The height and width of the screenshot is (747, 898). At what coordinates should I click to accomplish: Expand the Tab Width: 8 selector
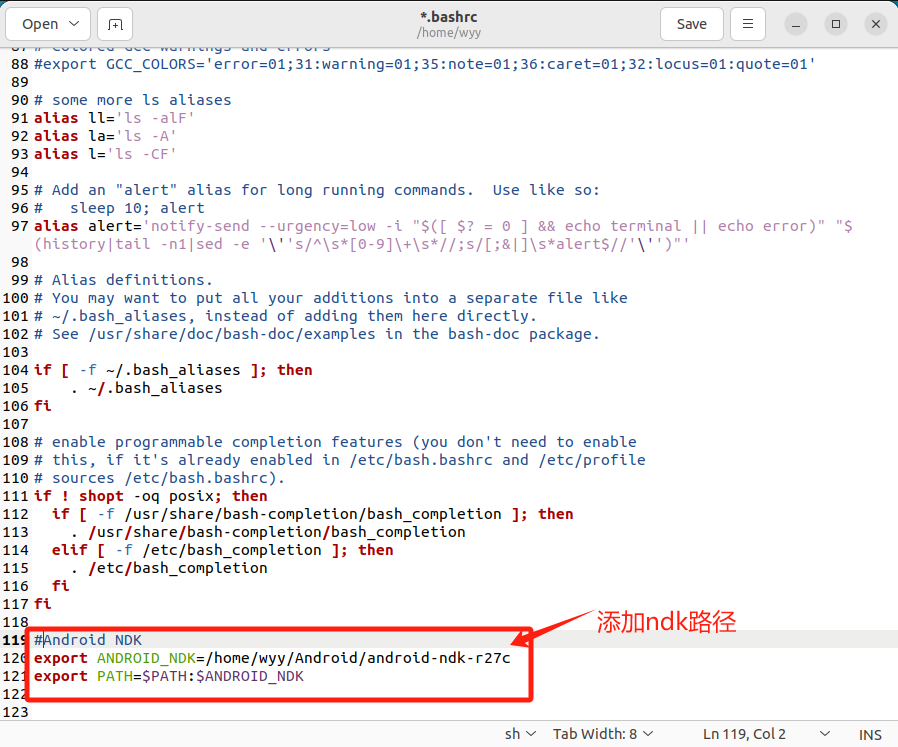[x=603, y=734]
